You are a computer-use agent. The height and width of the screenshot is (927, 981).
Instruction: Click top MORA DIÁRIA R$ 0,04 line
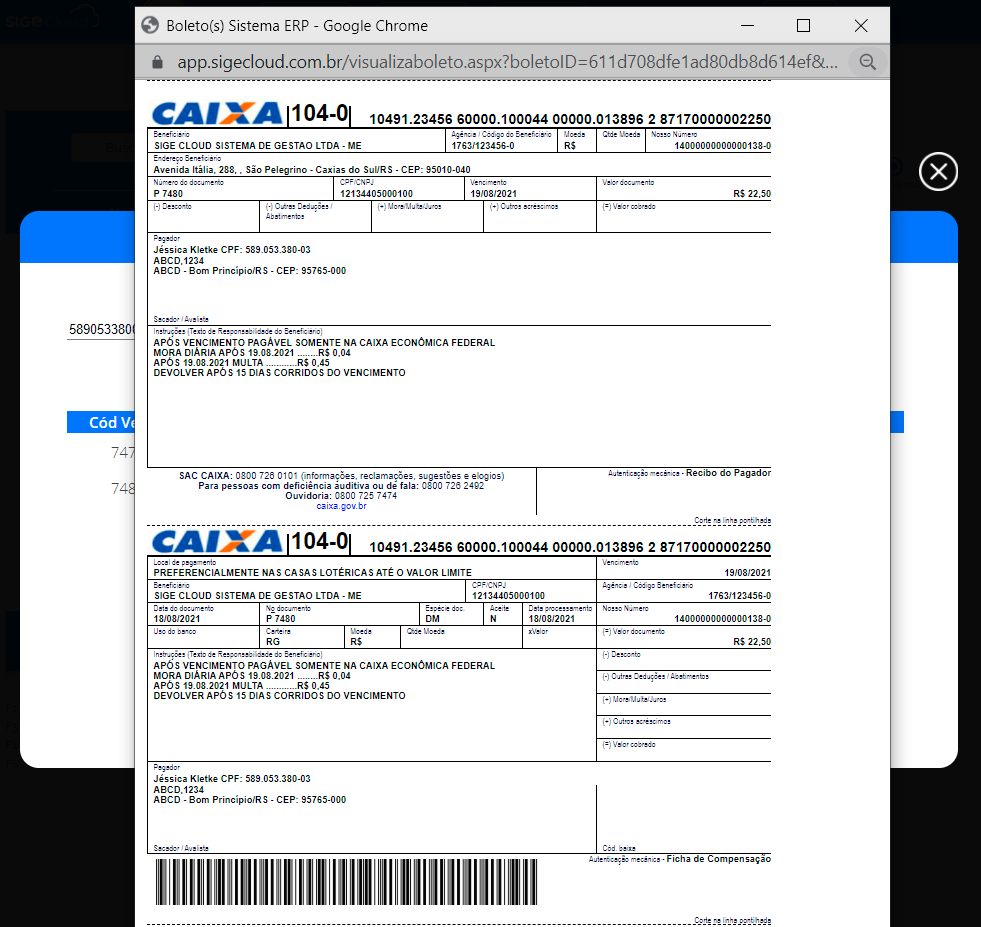pos(252,353)
